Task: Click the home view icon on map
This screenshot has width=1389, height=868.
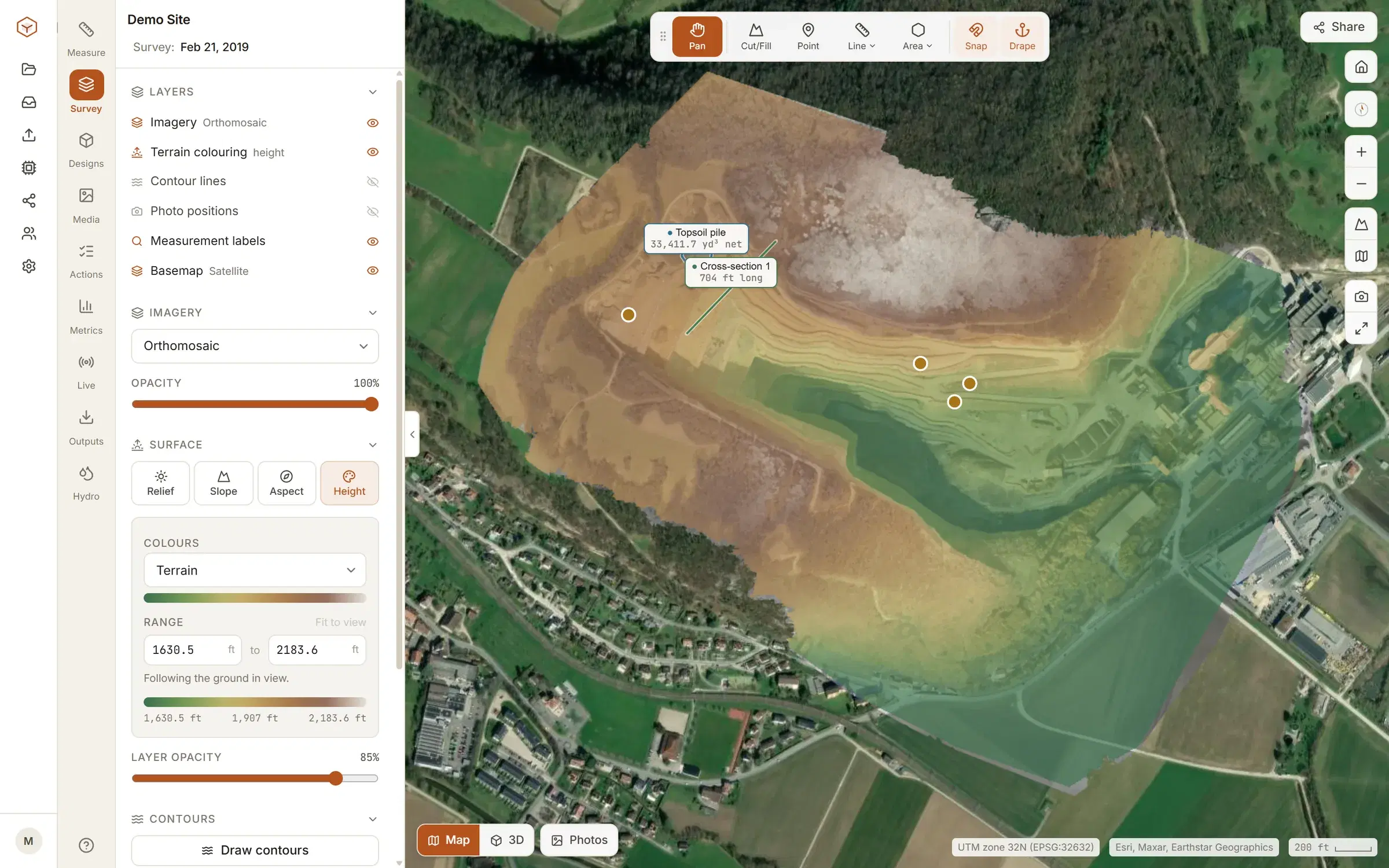Action: pyautogui.click(x=1361, y=67)
